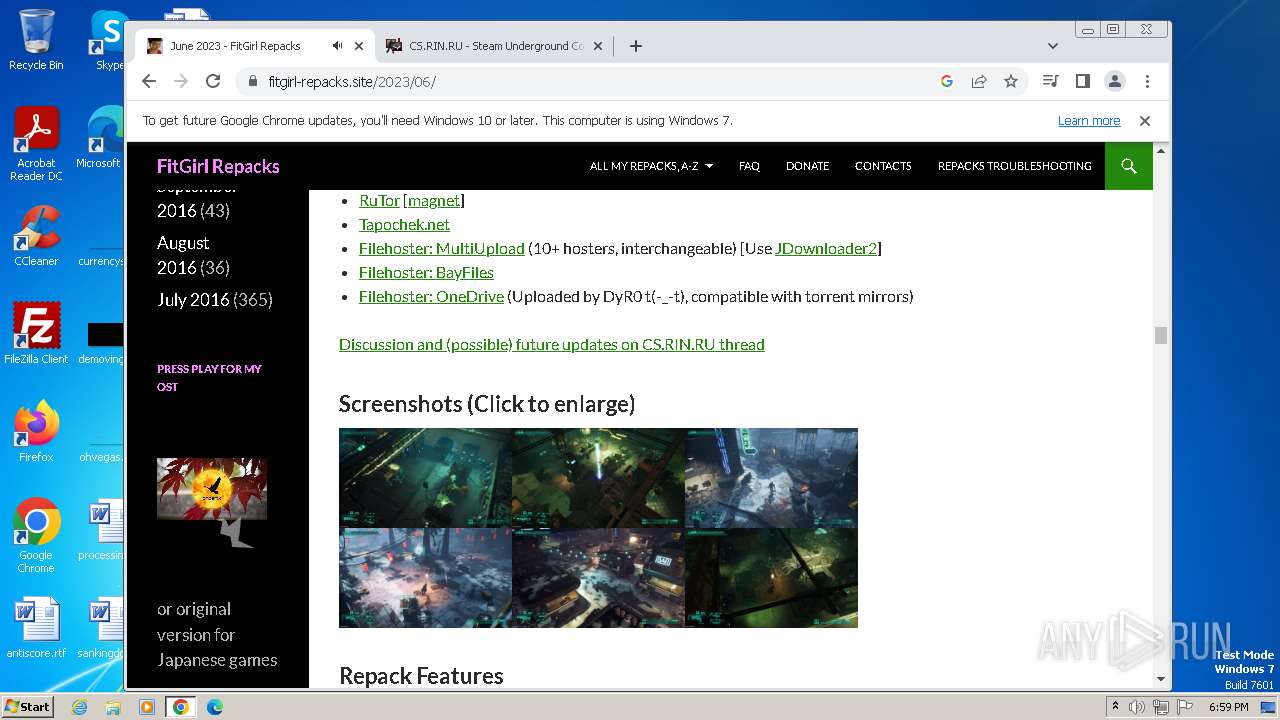Screen dimensions: 1280x720
Task: Close the FitGirl Repacks tab
Action: [359, 46]
